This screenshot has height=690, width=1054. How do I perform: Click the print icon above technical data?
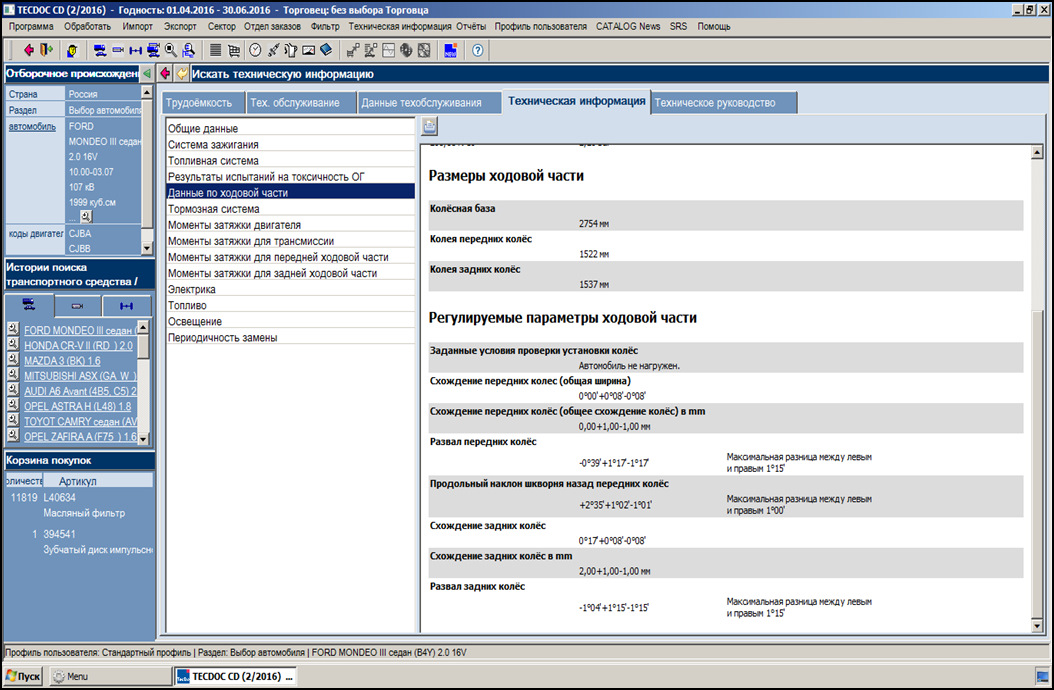tap(430, 126)
